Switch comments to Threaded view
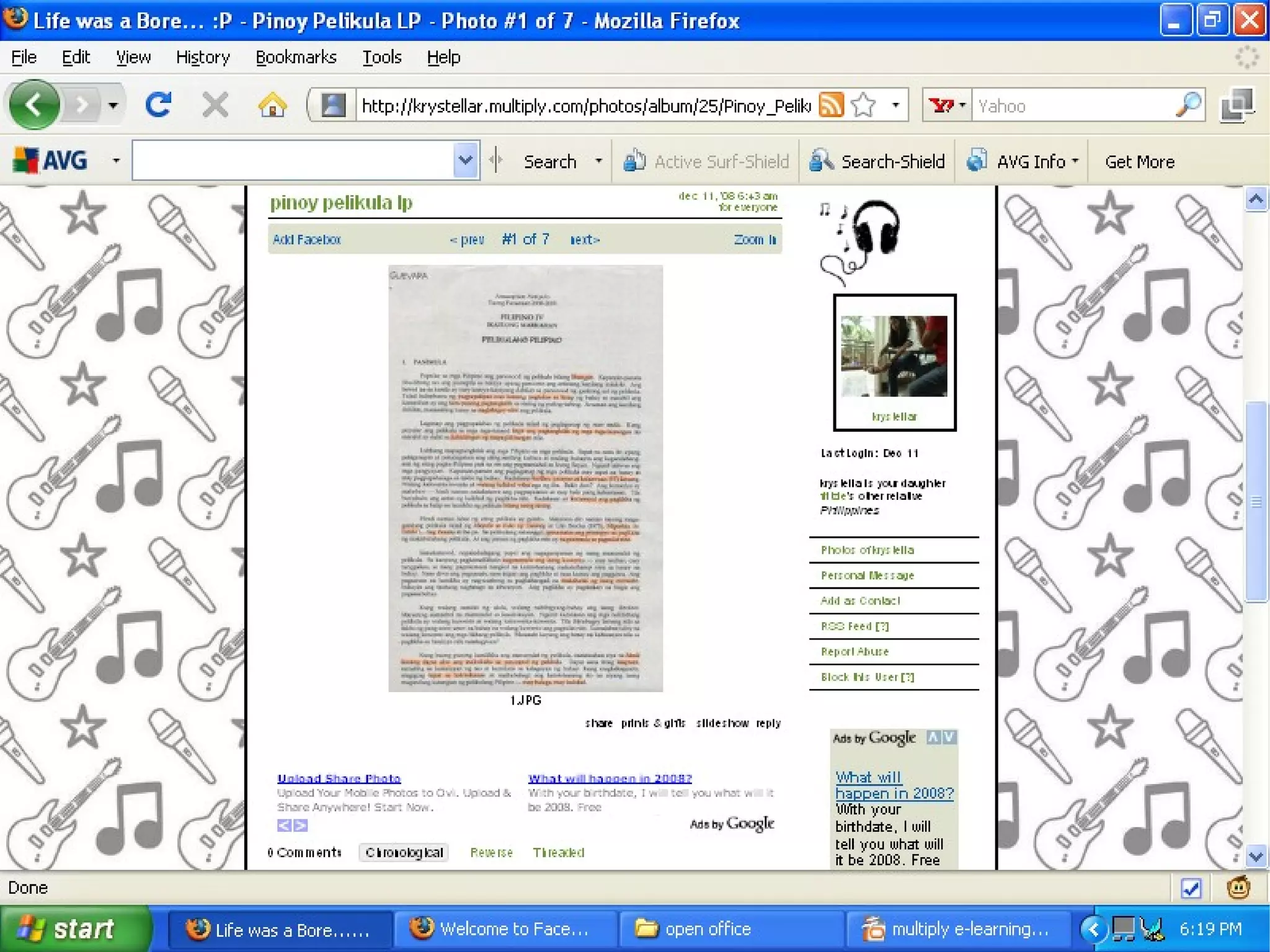The image size is (1270, 952). tap(558, 852)
